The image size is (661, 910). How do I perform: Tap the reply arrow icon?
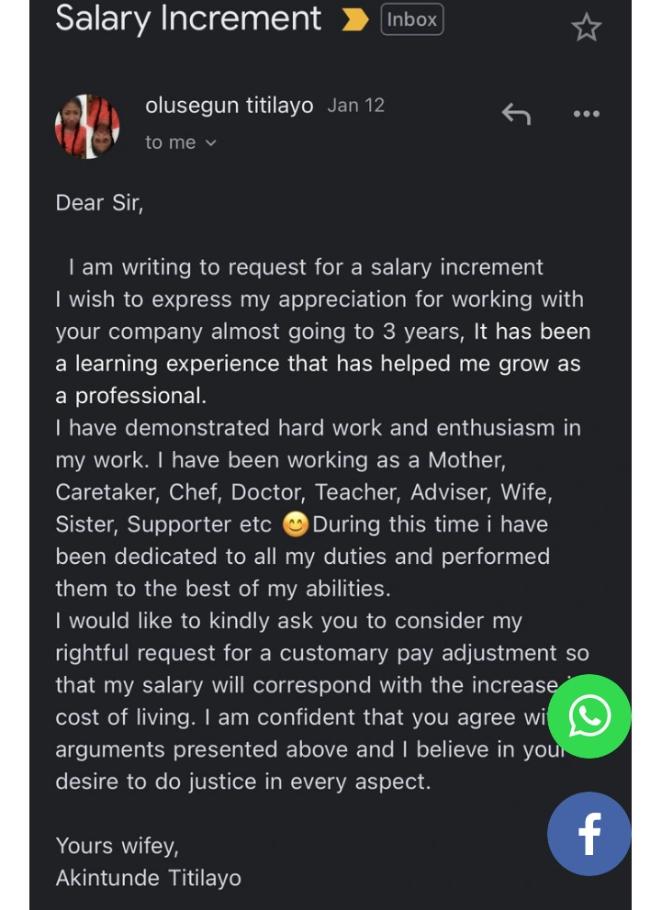(516, 114)
